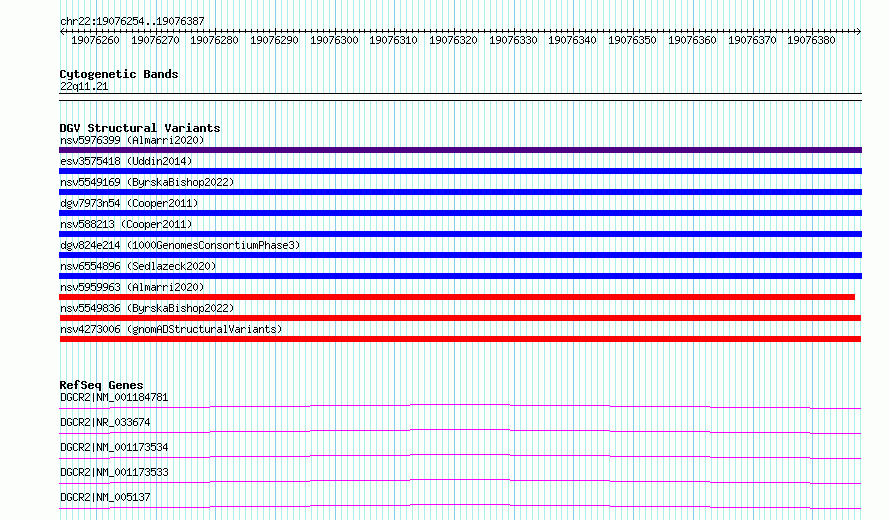Click ruler position 19076310

pyautogui.click(x=393, y=40)
